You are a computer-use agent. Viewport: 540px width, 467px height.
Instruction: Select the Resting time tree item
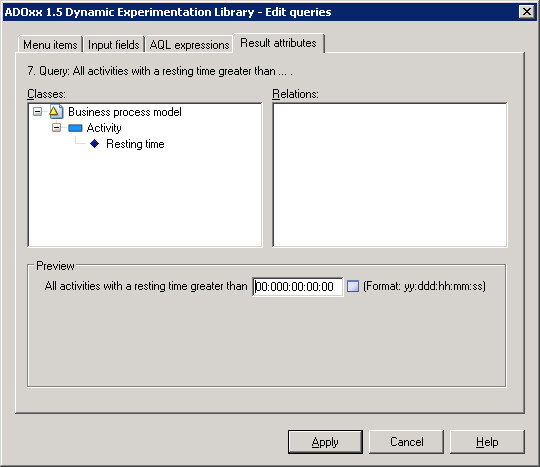pyautogui.click(x=135, y=144)
